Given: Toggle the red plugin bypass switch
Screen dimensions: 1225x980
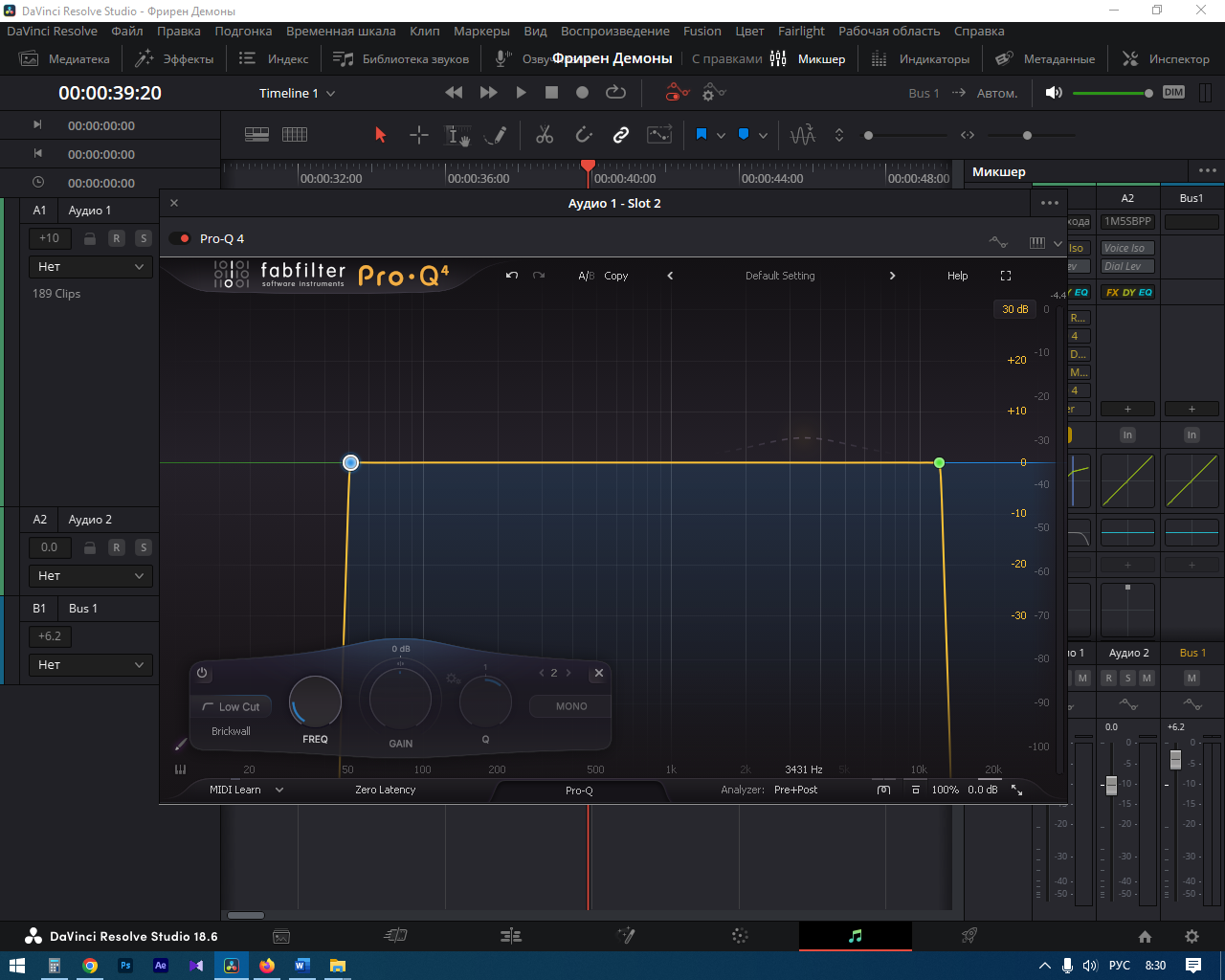Looking at the screenshot, I should 179,239.
